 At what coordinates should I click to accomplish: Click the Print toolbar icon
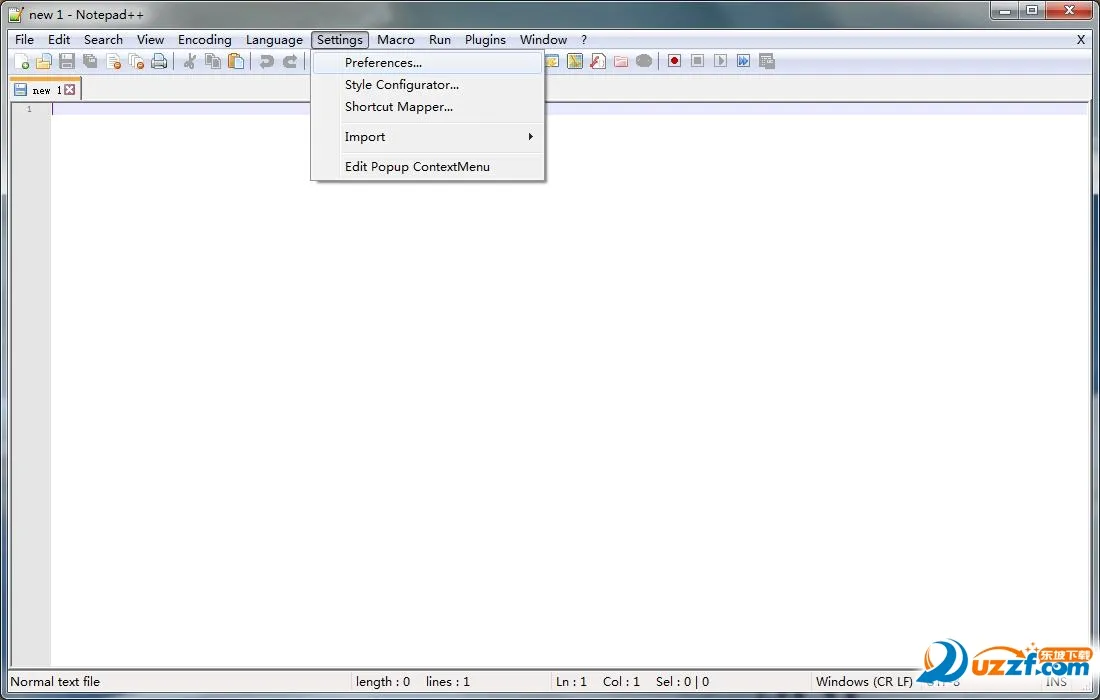tap(159, 62)
